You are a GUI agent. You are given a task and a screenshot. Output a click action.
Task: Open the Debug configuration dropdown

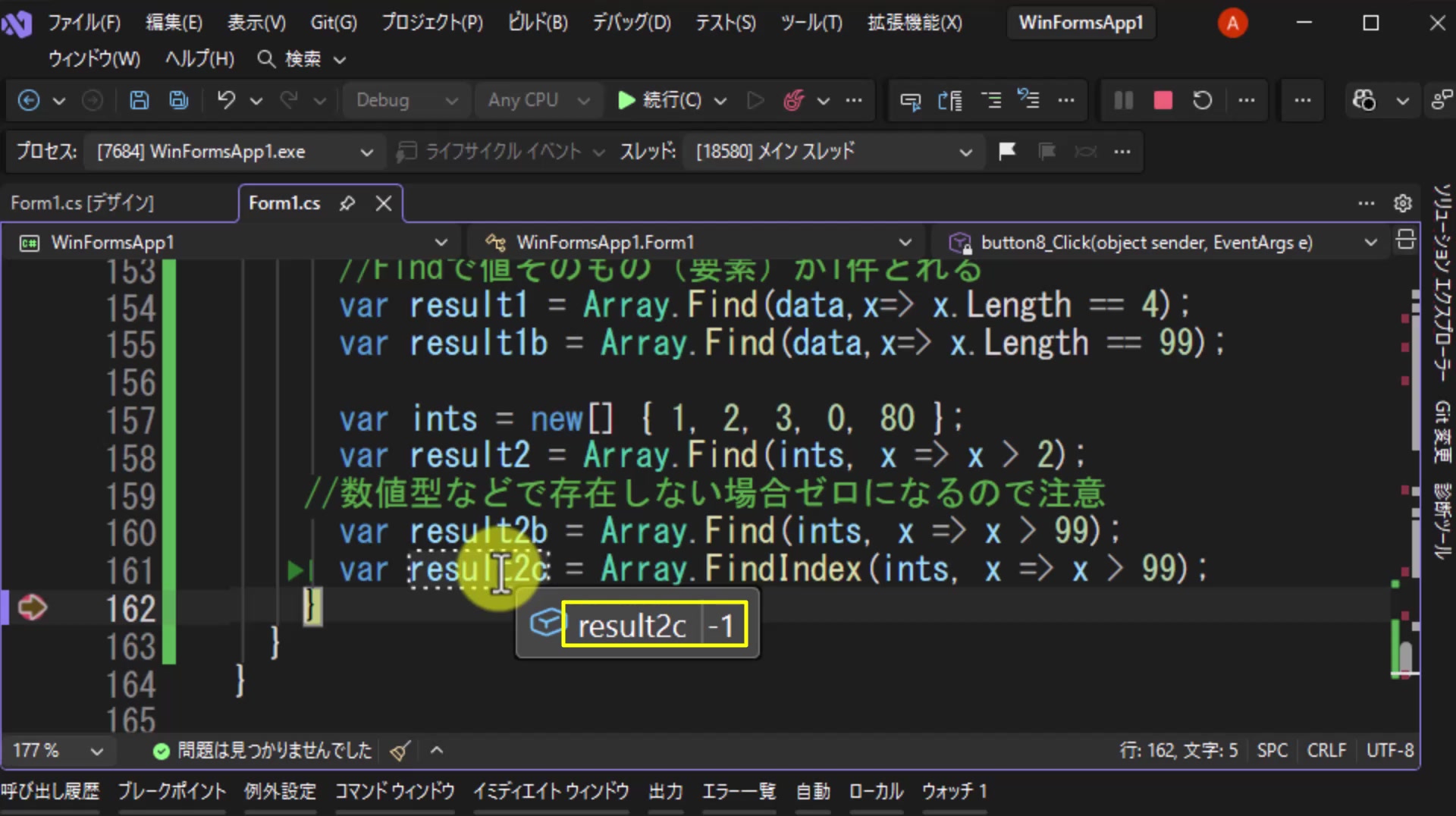point(406,100)
